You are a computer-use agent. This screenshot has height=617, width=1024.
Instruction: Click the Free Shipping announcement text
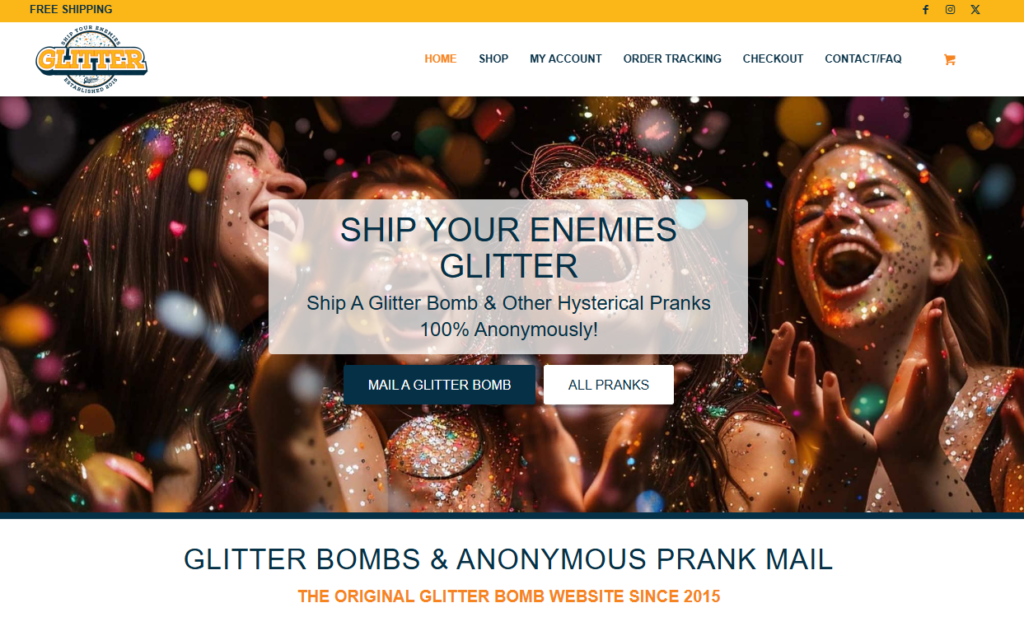71,10
